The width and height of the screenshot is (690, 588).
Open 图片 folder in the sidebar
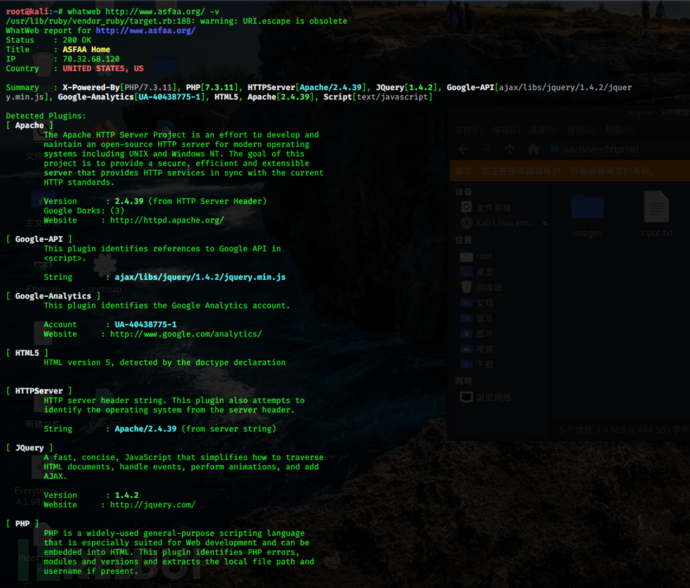pyautogui.click(x=477, y=334)
